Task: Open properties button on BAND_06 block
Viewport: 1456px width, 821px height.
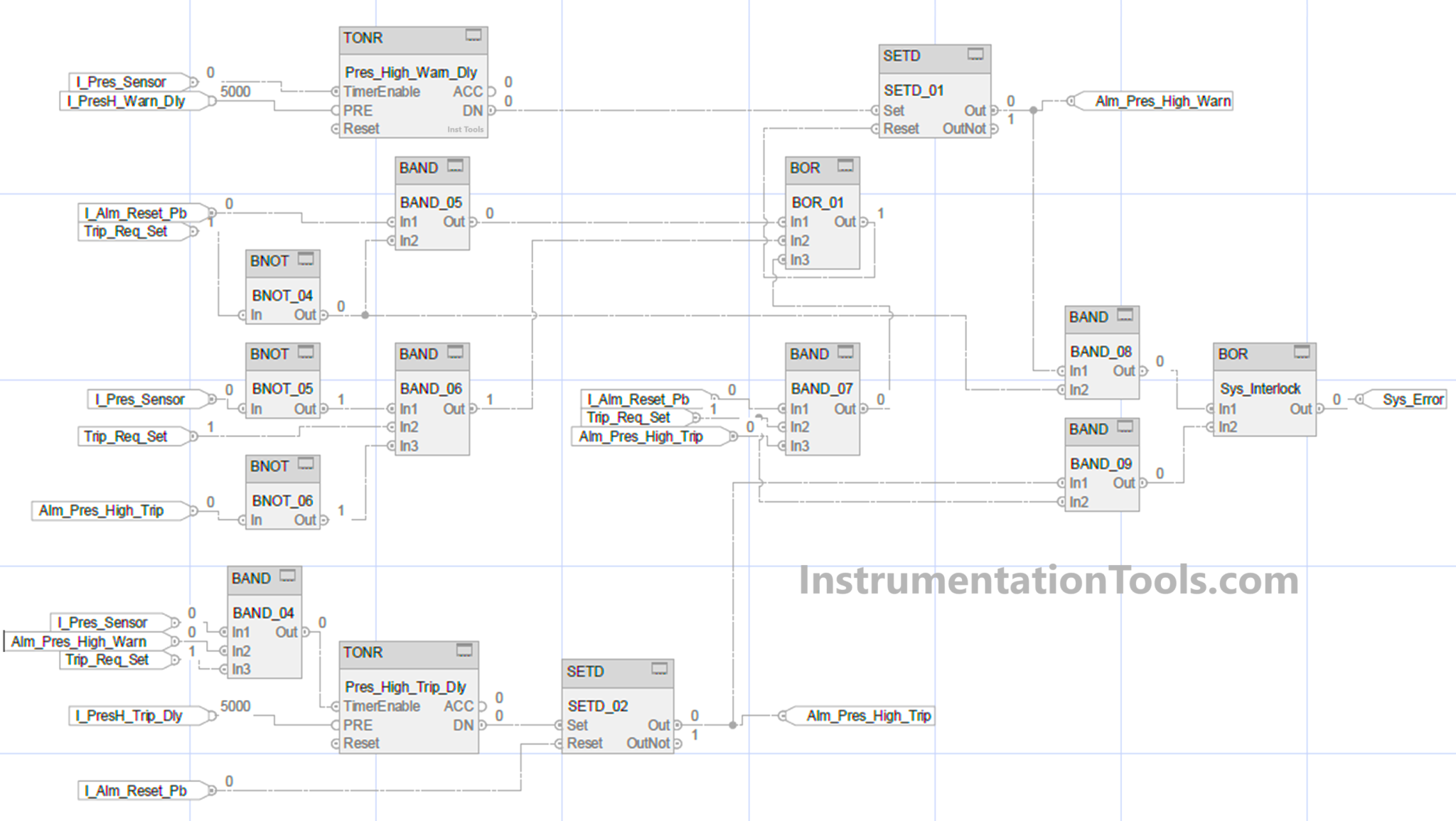Action: tap(455, 353)
